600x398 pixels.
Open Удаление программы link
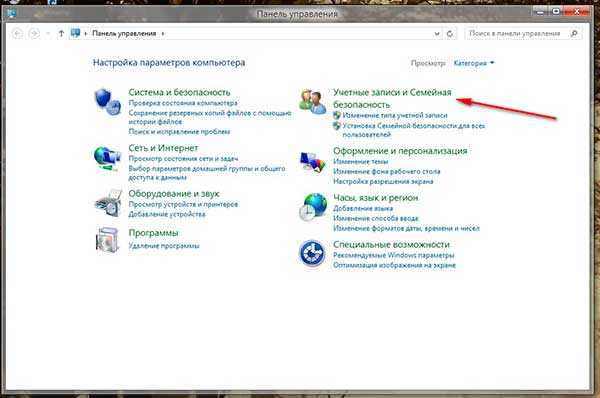tap(164, 246)
